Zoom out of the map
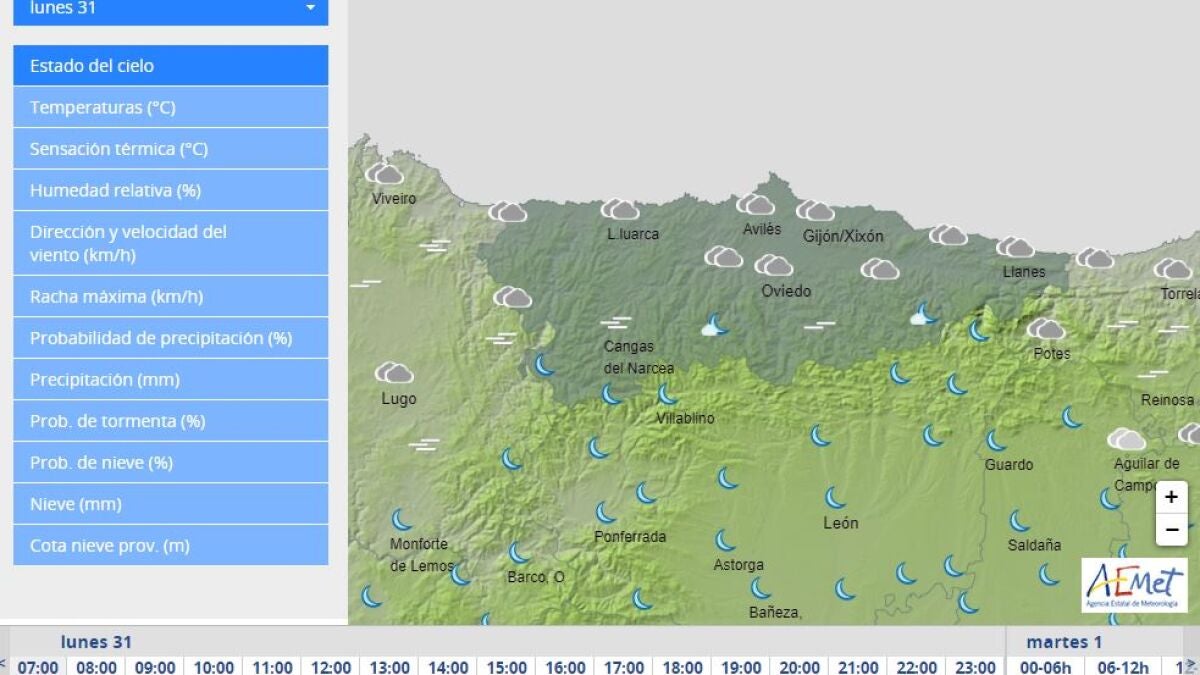 click(1171, 529)
